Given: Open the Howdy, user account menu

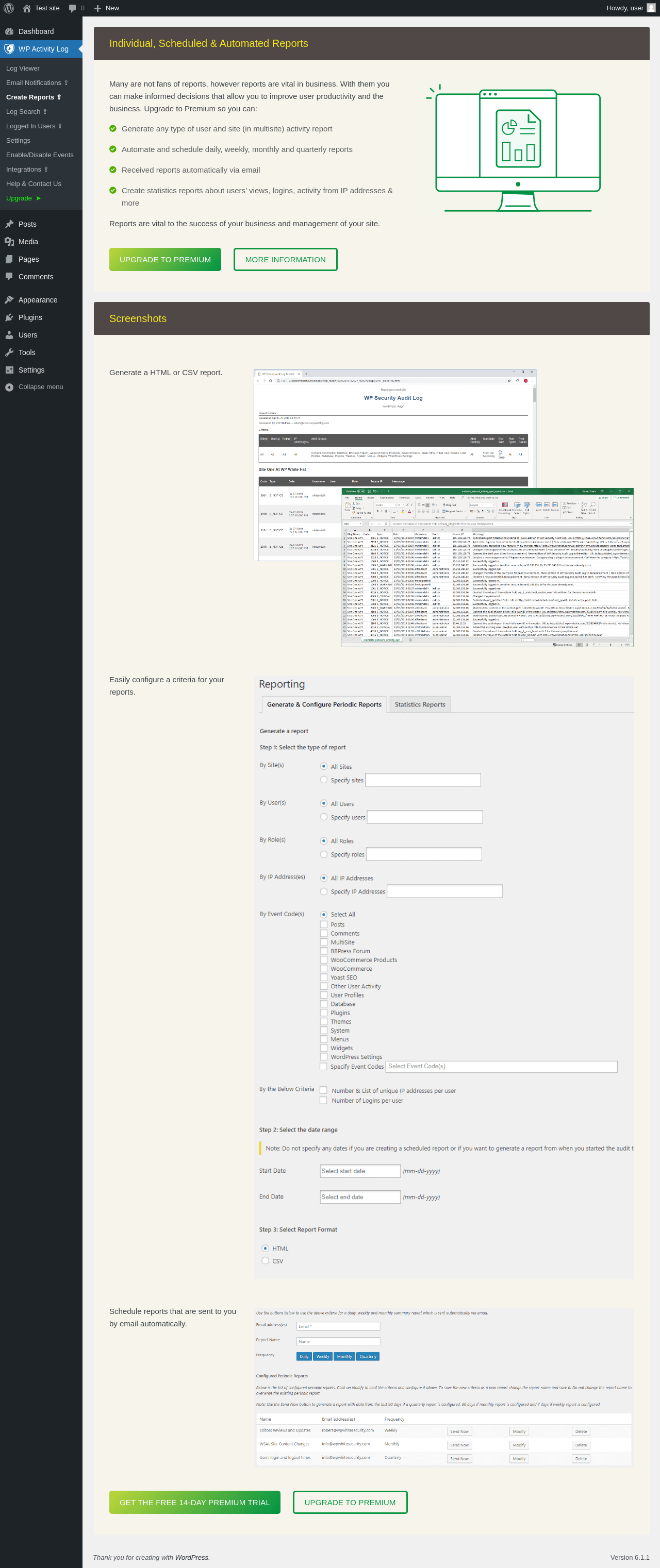Looking at the screenshot, I should (631, 8).
